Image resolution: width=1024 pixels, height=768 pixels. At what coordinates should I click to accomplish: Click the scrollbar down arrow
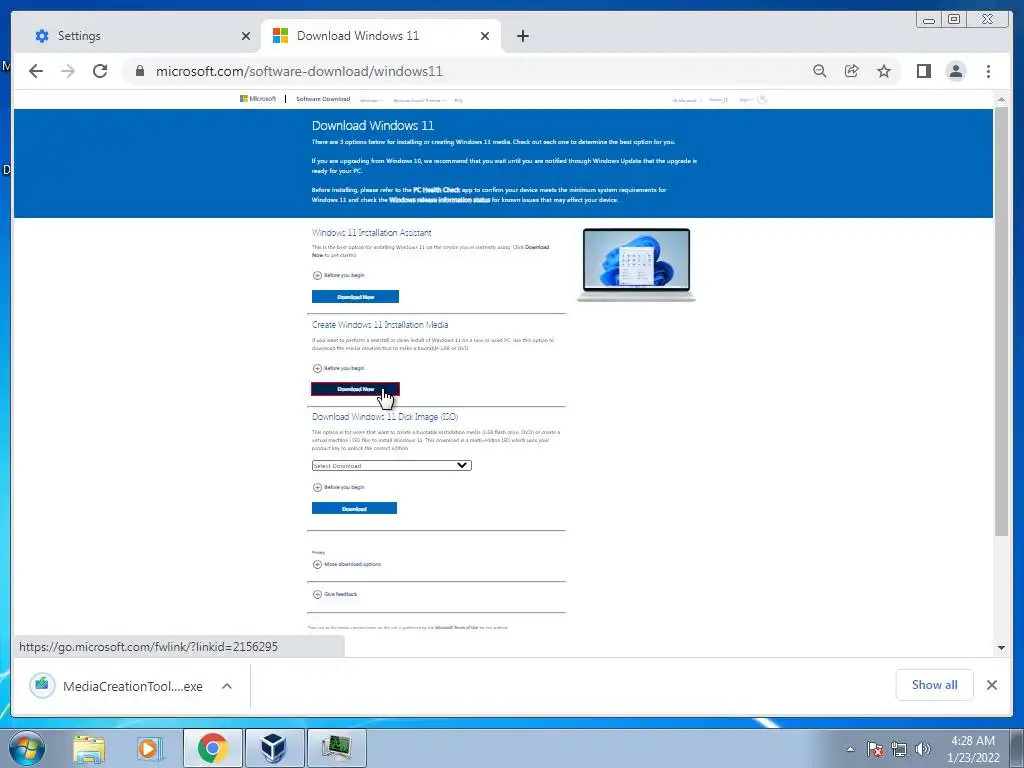[1001, 648]
